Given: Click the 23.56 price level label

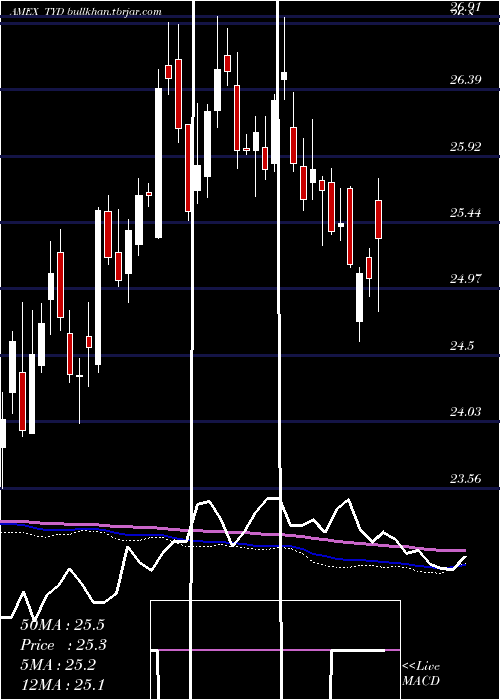Looking at the screenshot, I should [465, 479].
